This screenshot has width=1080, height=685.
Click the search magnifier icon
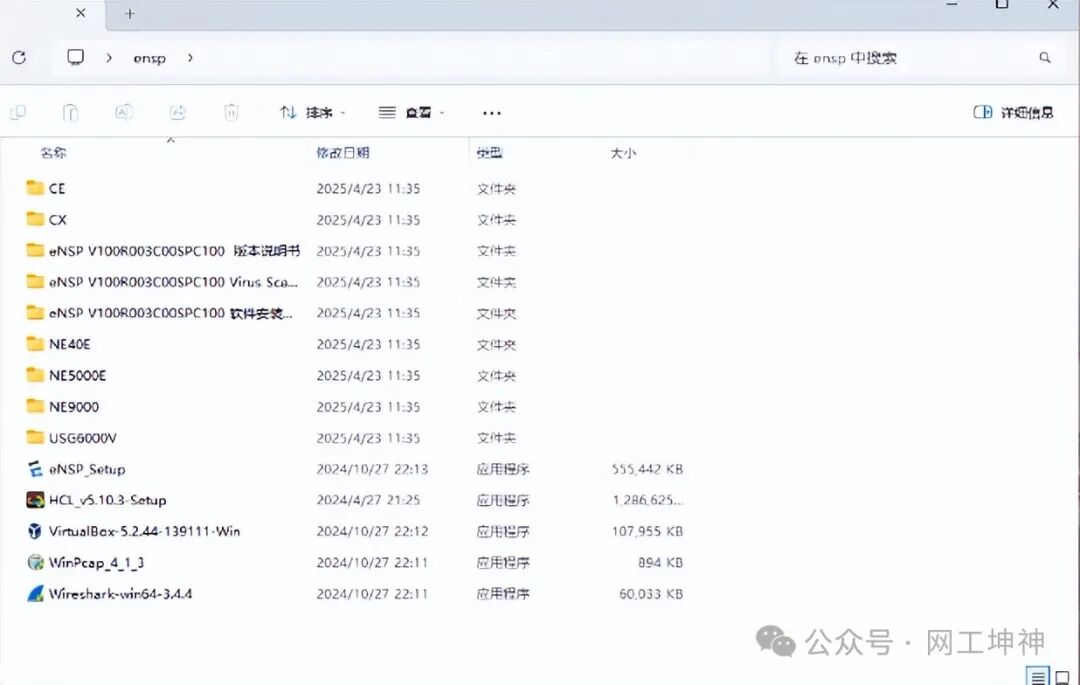(x=1045, y=58)
